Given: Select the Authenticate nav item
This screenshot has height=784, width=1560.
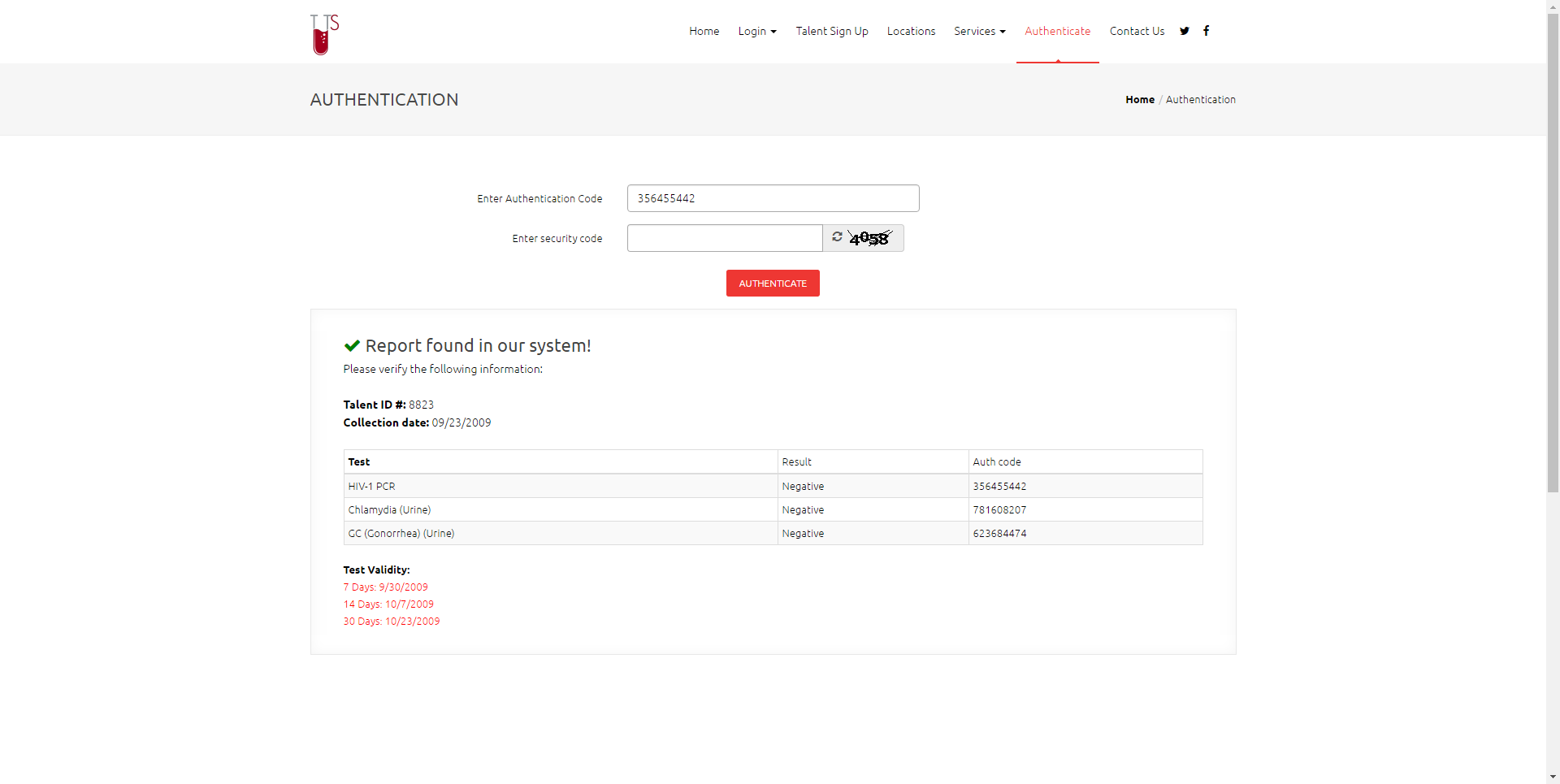Looking at the screenshot, I should 1058,31.
